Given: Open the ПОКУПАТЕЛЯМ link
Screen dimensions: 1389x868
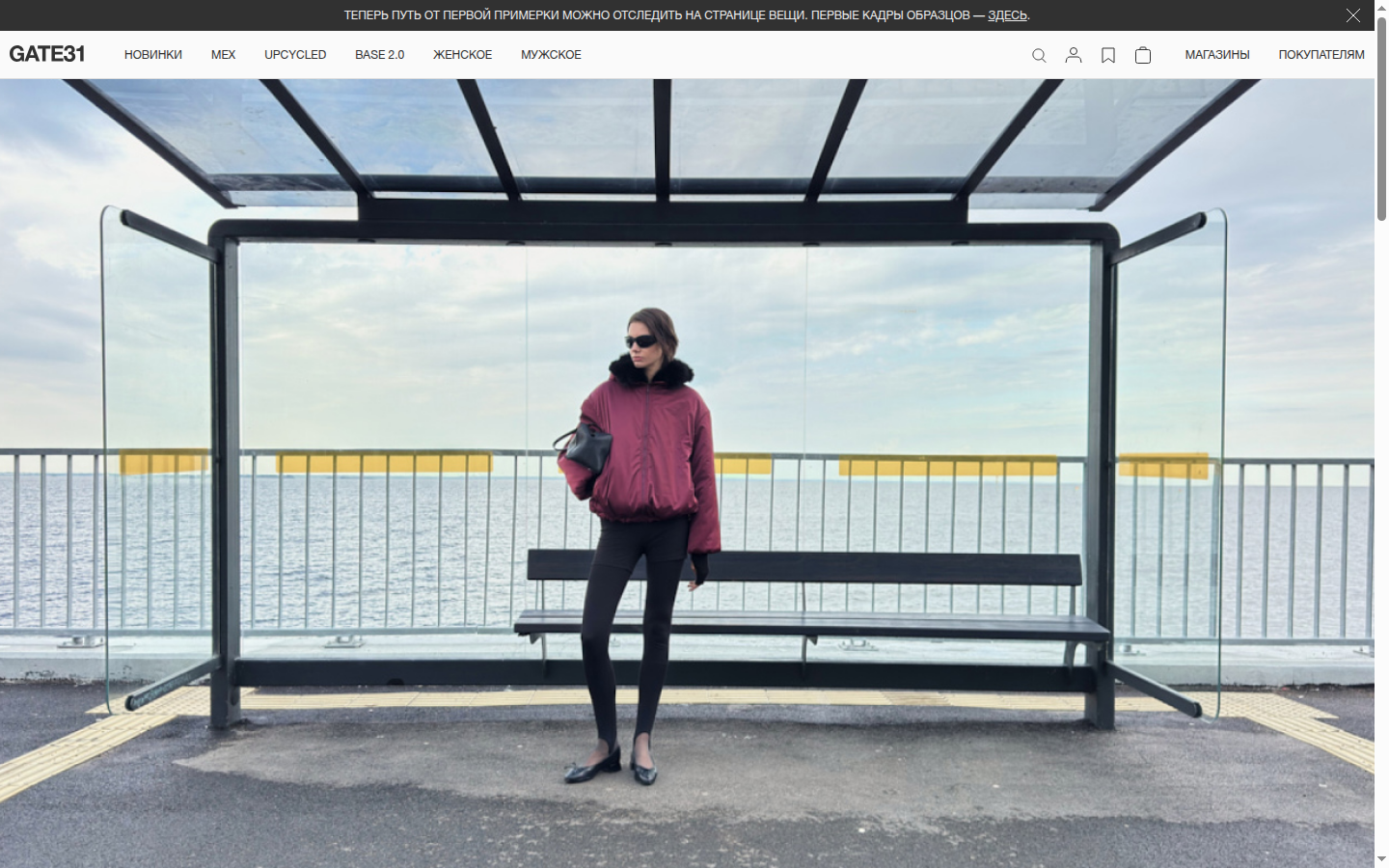Looking at the screenshot, I should (x=1321, y=55).
